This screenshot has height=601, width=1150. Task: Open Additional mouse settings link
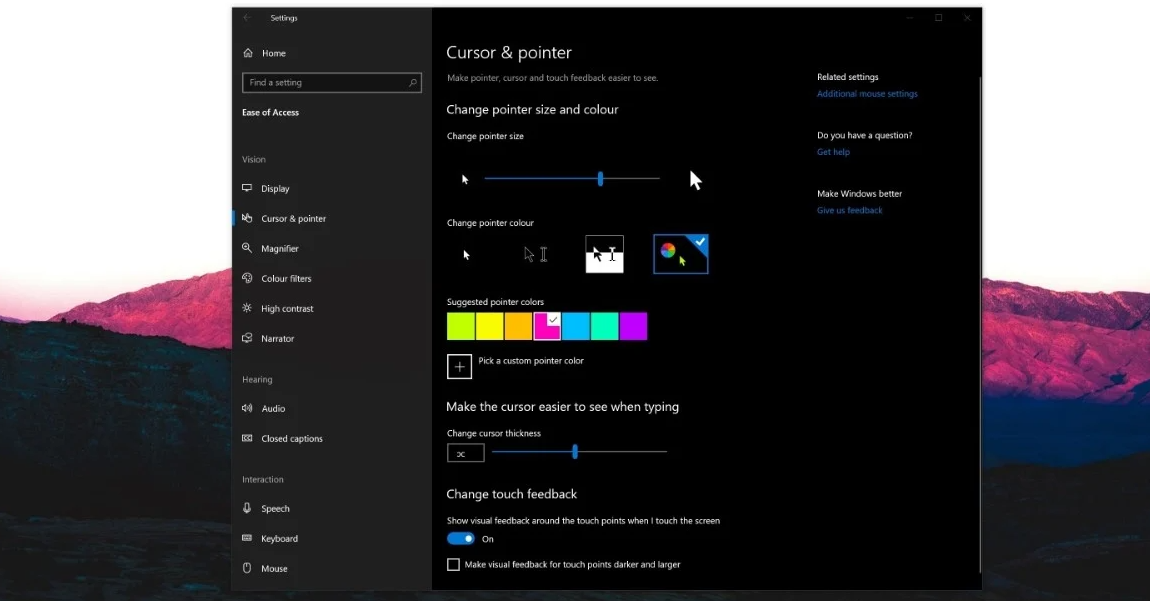[867, 94]
